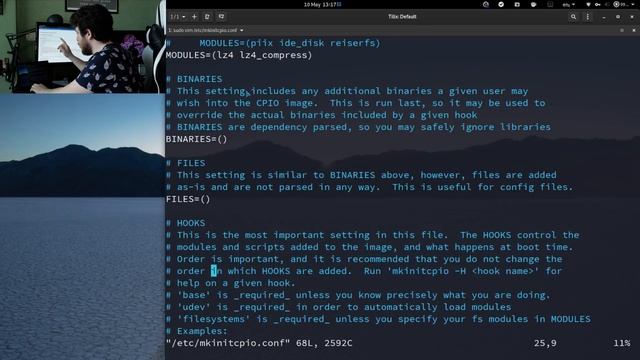Click the '# FILES' comment heading

coord(186,163)
